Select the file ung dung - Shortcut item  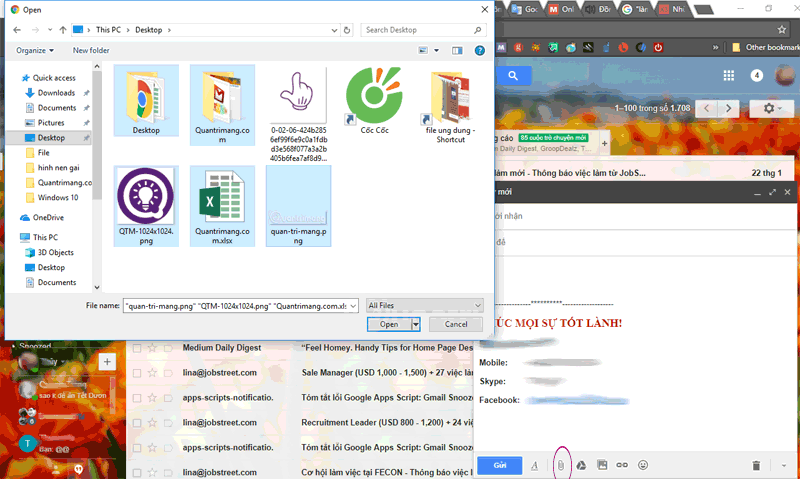pos(451,105)
